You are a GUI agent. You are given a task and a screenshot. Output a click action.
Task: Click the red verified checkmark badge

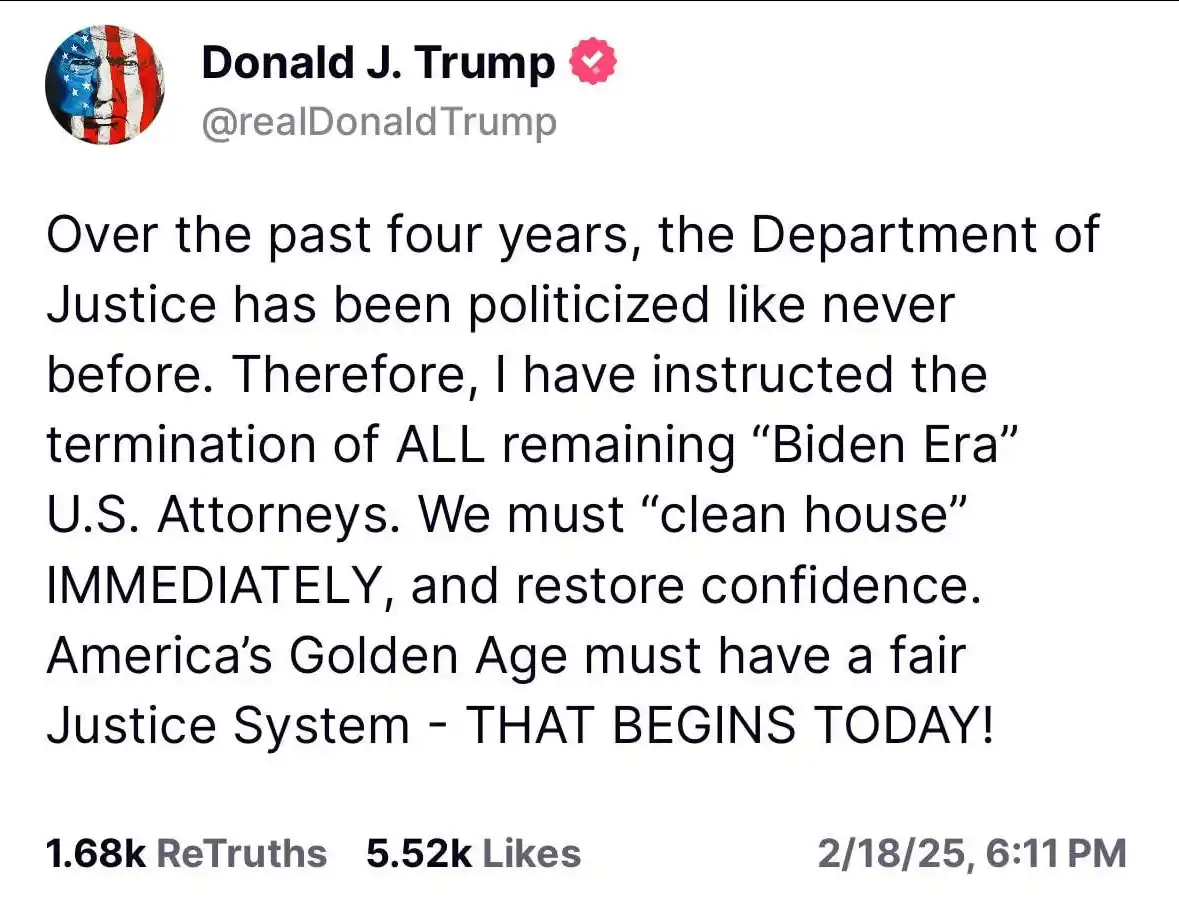coord(593,61)
